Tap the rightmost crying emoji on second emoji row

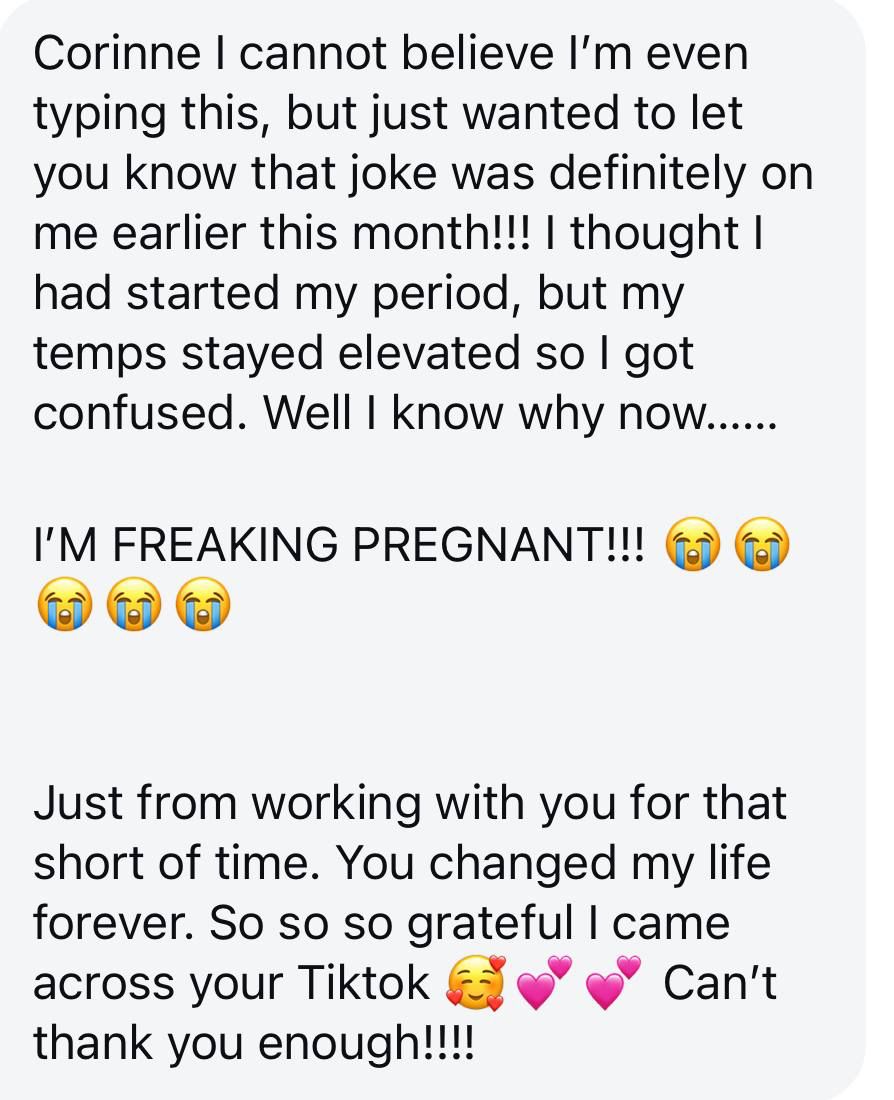pyautogui.click(x=202, y=606)
